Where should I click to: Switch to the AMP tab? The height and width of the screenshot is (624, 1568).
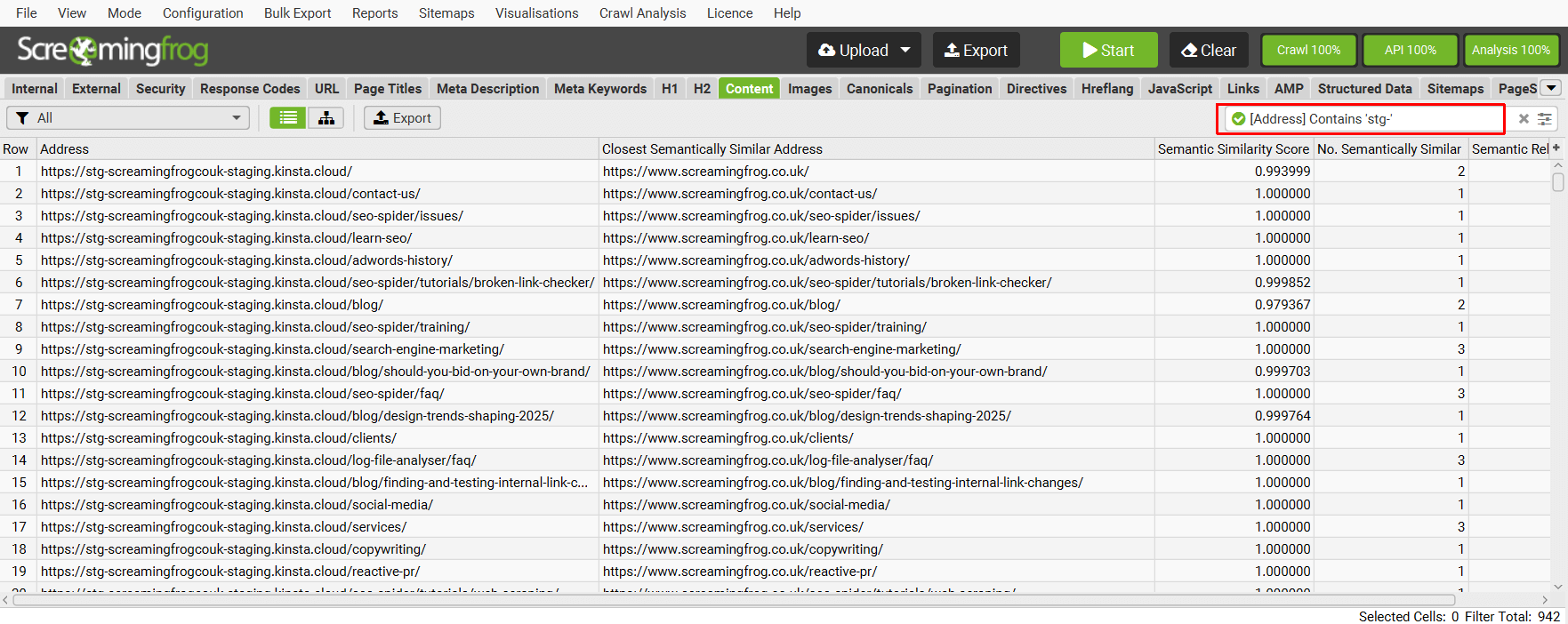pos(1289,88)
